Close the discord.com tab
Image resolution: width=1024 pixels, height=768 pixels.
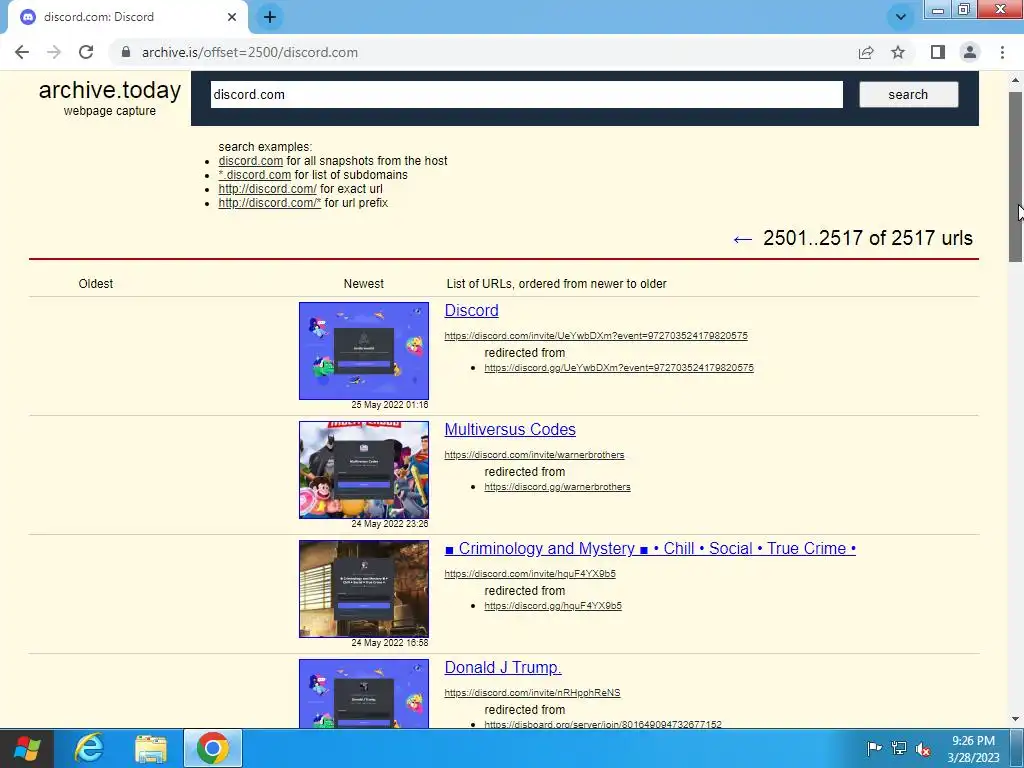[x=232, y=17]
